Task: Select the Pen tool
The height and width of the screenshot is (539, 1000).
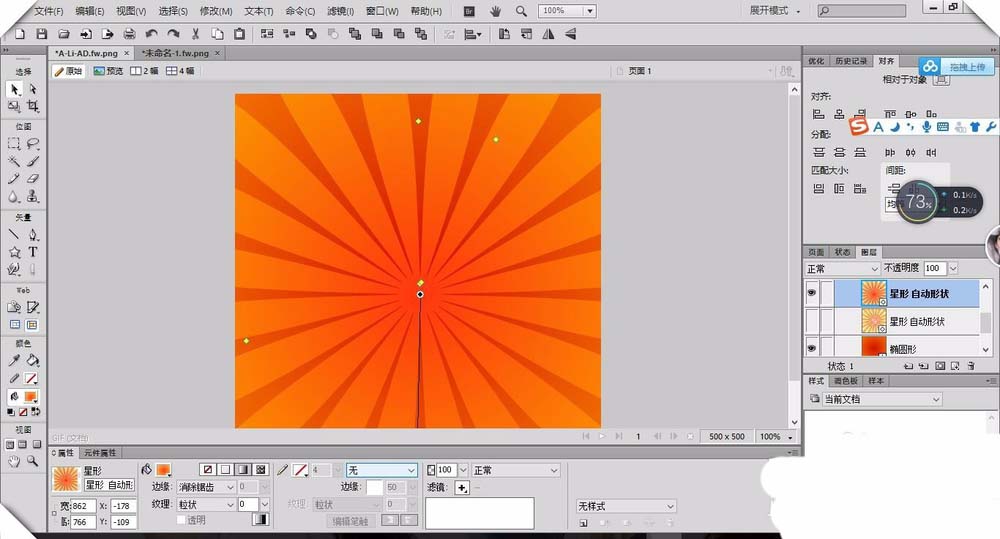Action: point(33,235)
